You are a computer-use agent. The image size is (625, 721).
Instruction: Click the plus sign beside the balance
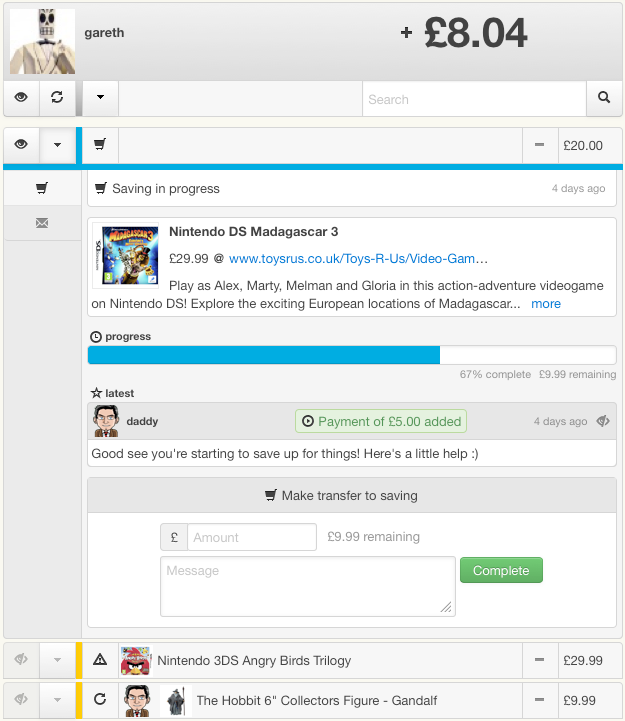pos(406,33)
